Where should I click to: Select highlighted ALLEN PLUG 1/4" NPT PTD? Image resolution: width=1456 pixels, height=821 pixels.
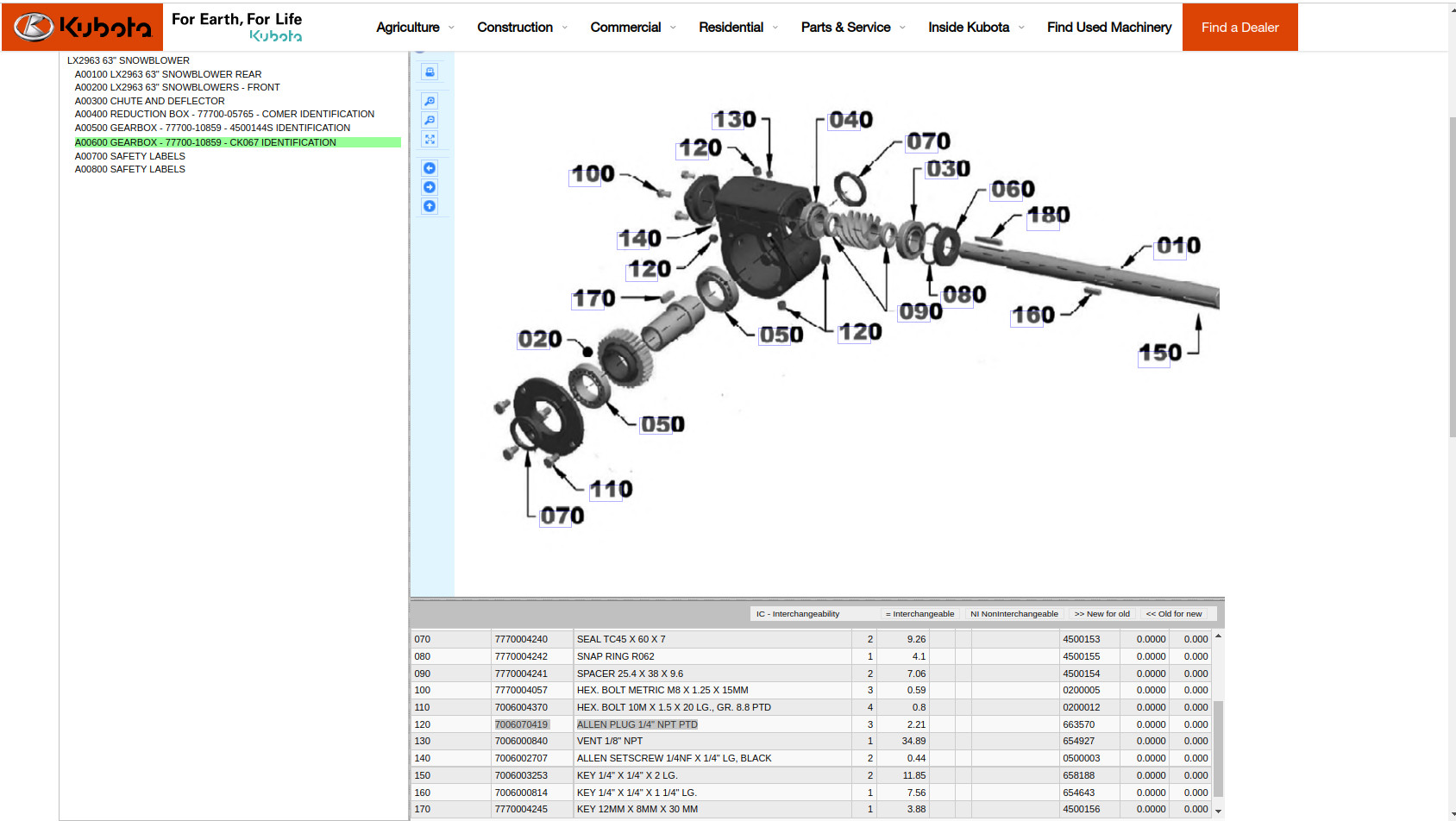[637, 724]
